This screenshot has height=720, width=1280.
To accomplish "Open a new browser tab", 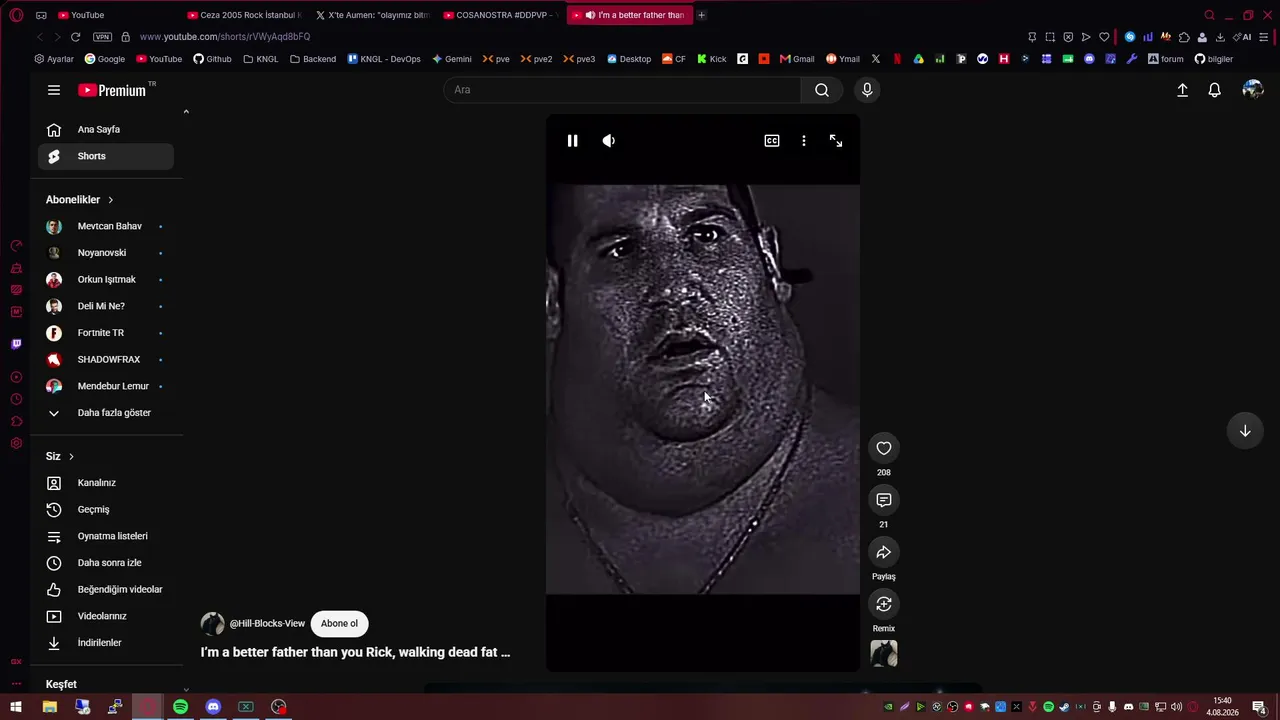I will [701, 15].
